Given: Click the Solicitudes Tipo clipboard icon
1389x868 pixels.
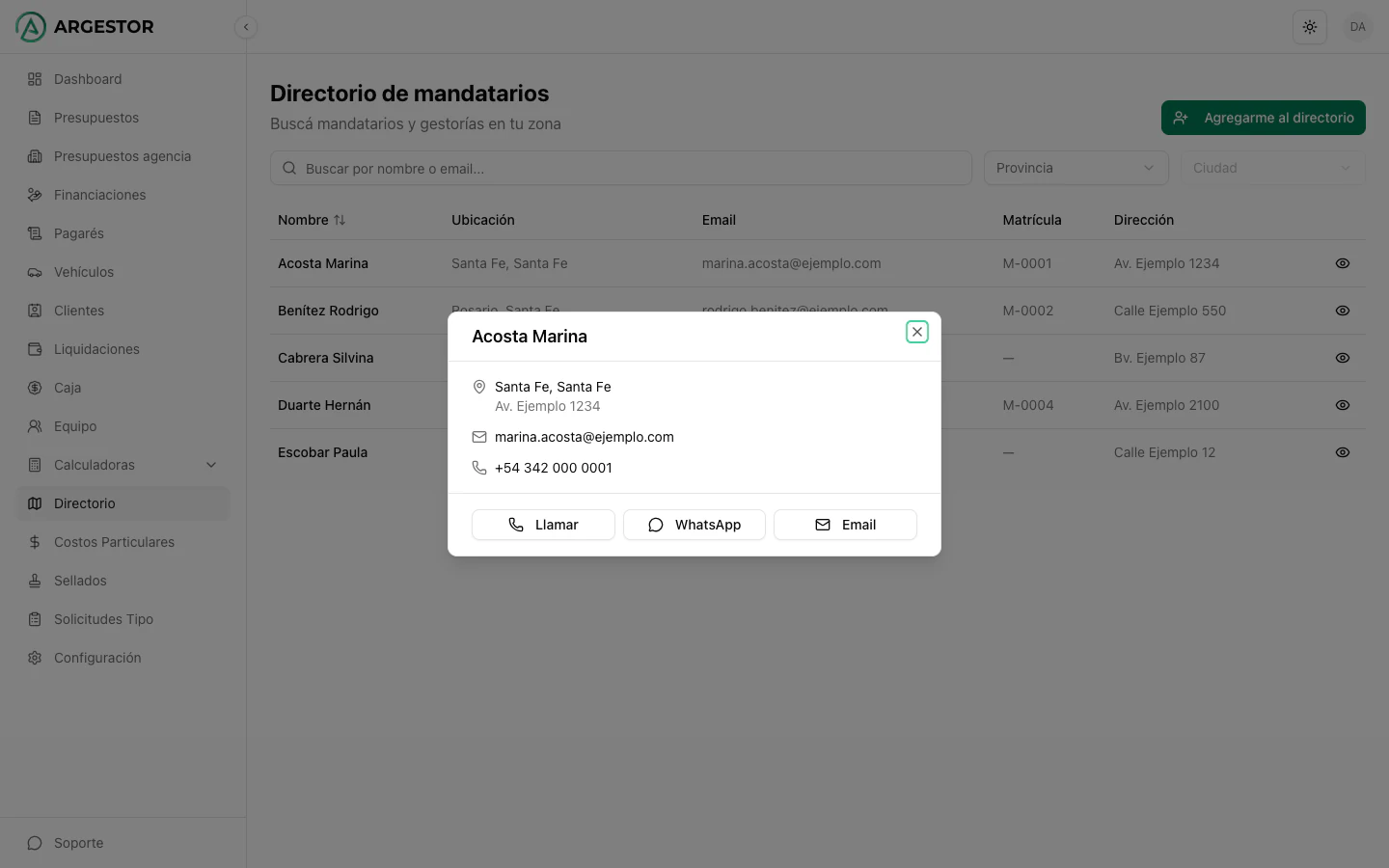Looking at the screenshot, I should click(x=35, y=619).
